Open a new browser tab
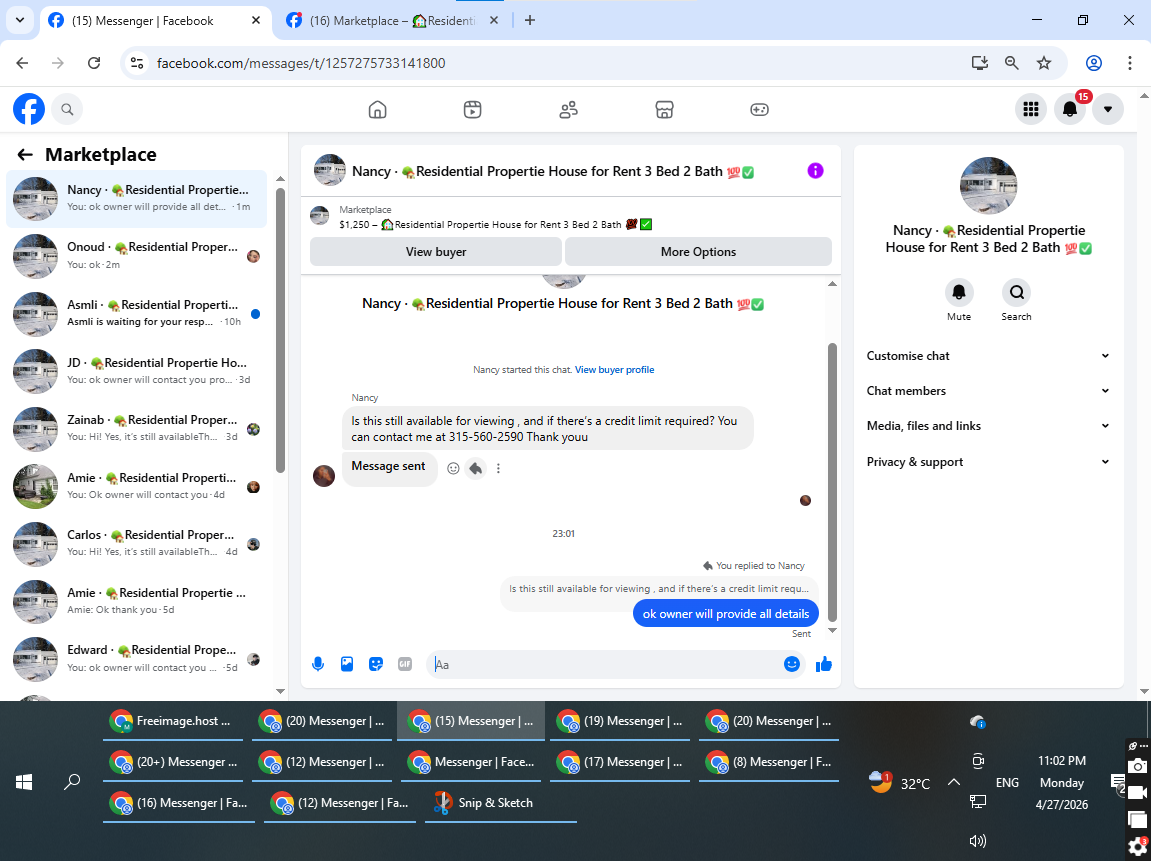1151x861 pixels. click(530, 21)
